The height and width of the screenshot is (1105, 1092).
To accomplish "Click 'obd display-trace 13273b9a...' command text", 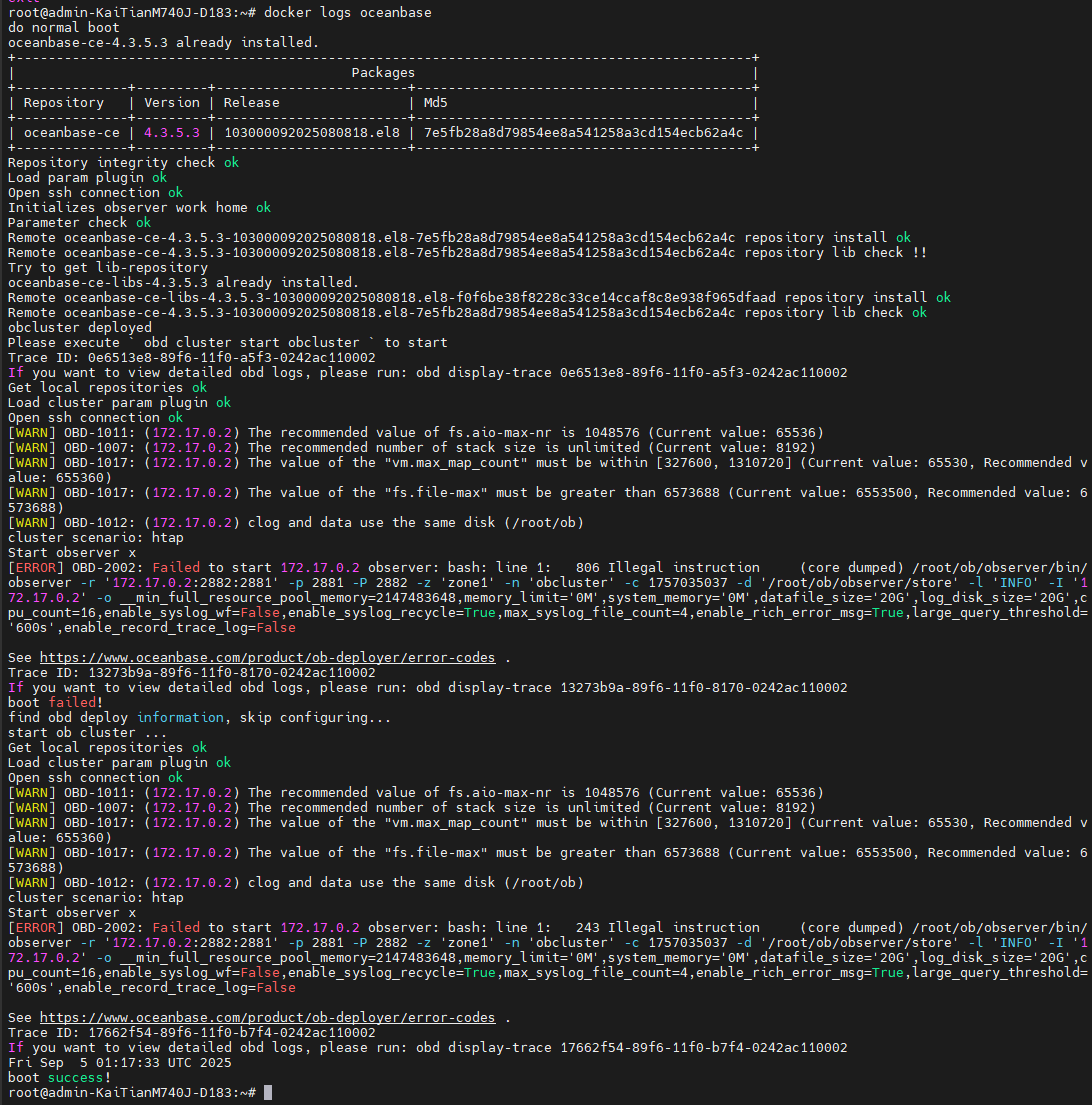I will pos(631,688).
